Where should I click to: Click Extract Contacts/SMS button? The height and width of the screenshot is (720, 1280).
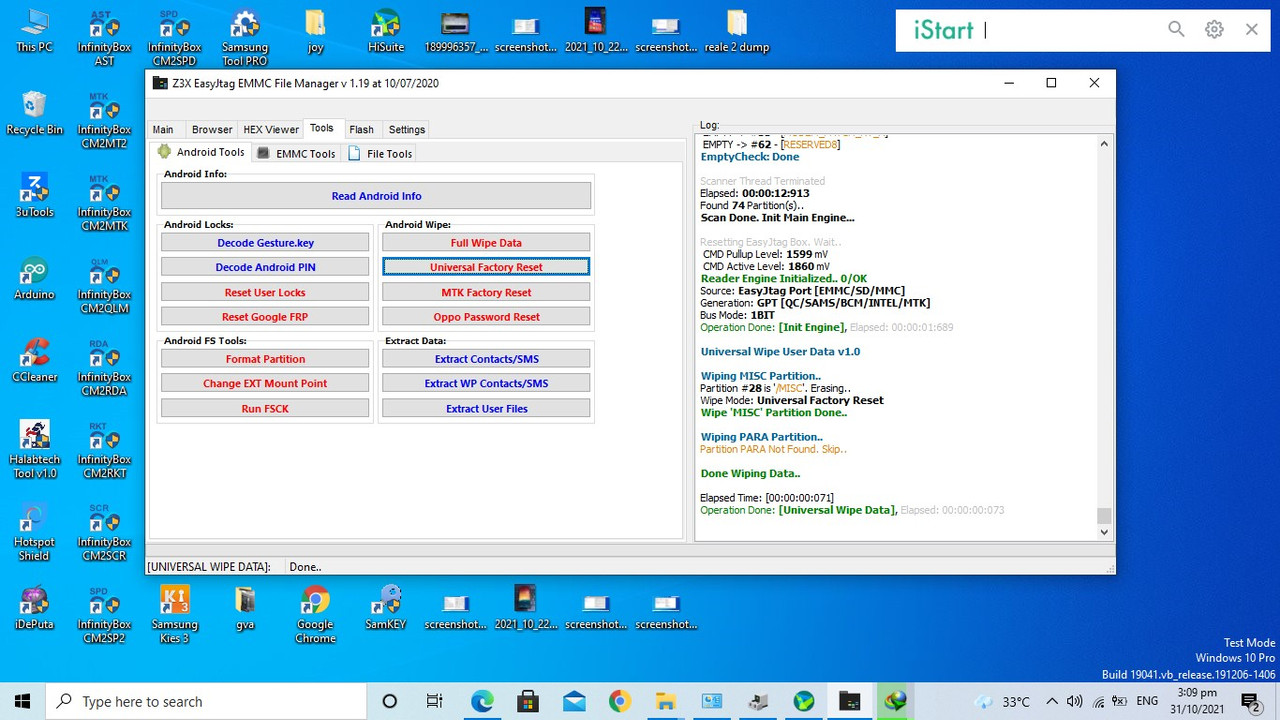(486, 359)
